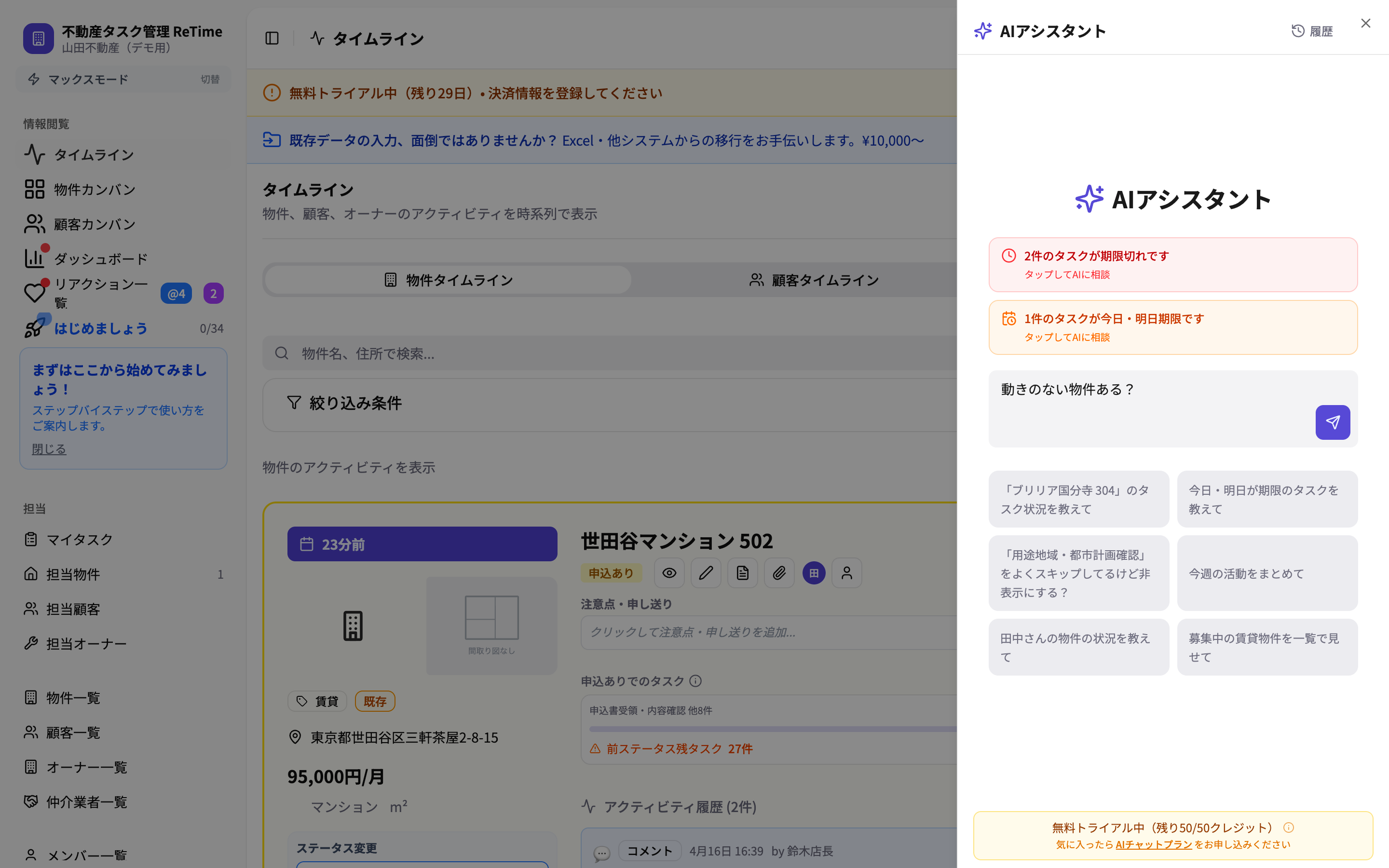Choose suggestion 募集中の賃貸物件を一覧で見せて
1389x868 pixels.
click(1267, 647)
